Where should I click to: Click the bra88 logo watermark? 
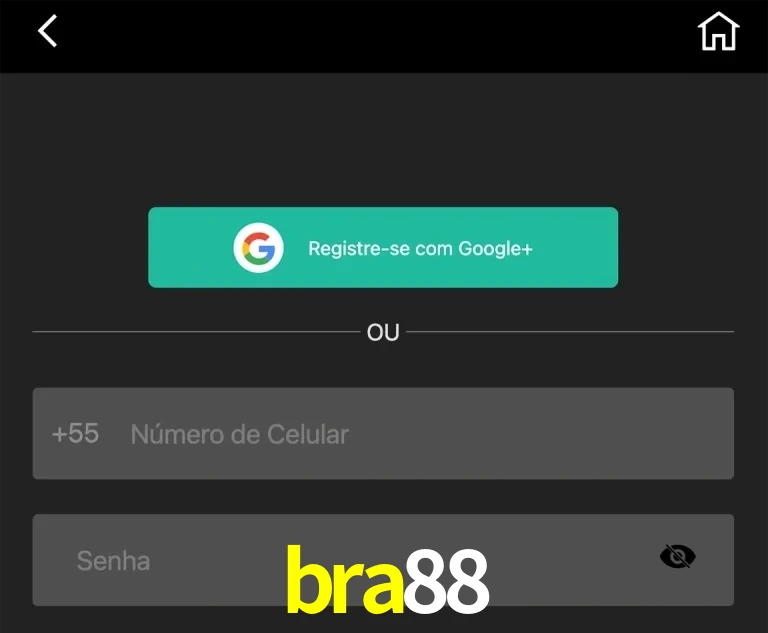point(387,580)
